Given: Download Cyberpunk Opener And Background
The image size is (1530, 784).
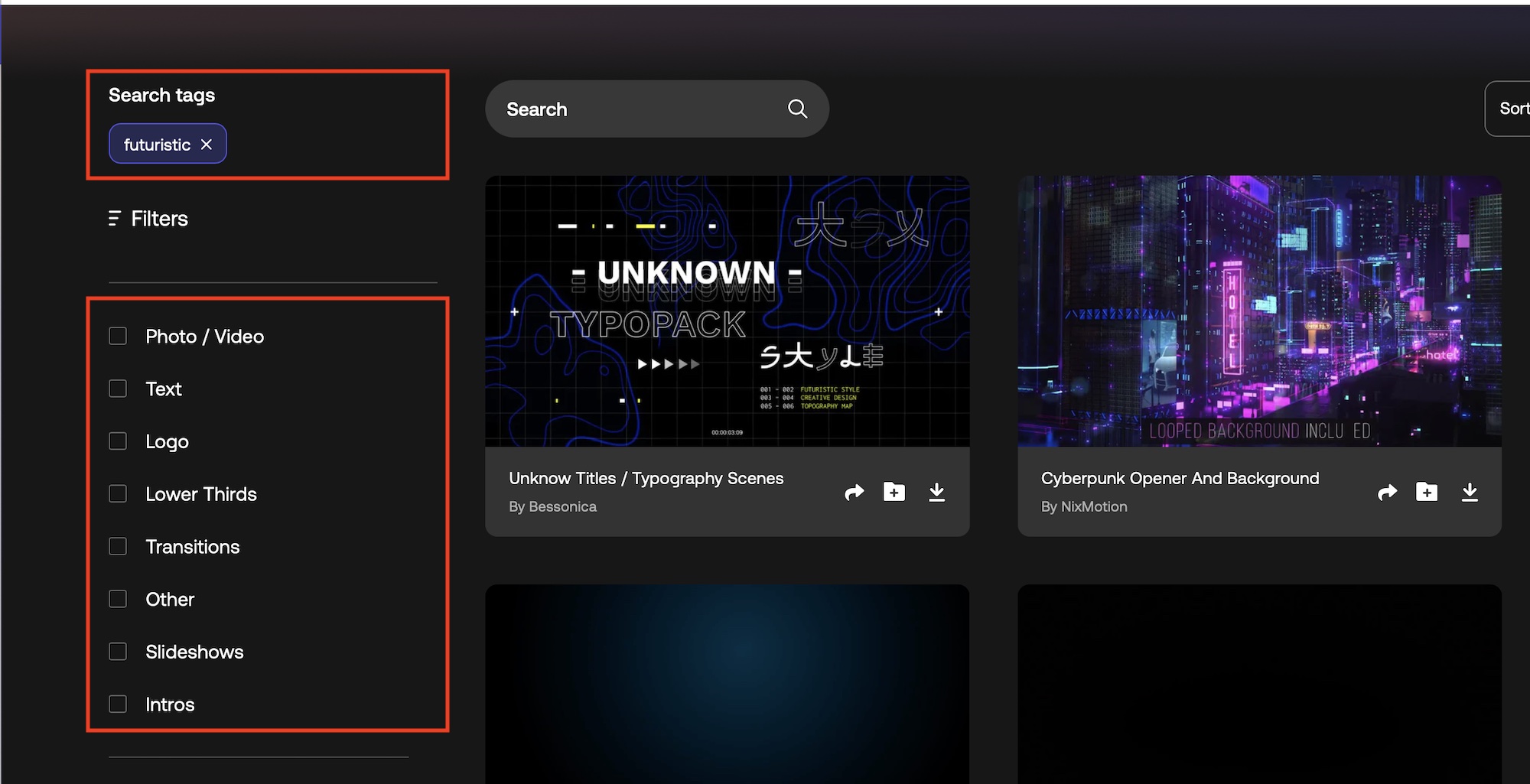Looking at the screenshot, I should [x=1470, y=492].
